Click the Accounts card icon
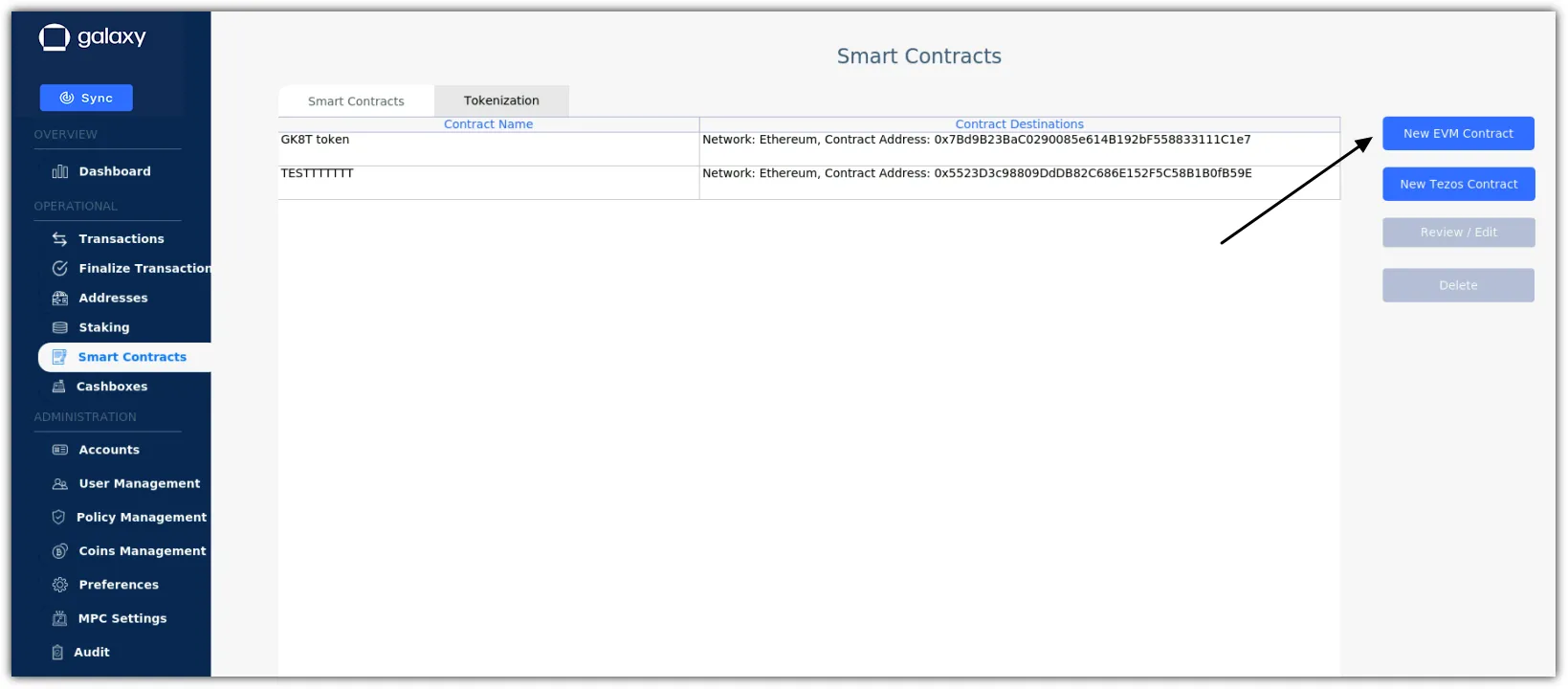The image size is (1568, 689). click(60, 450)
